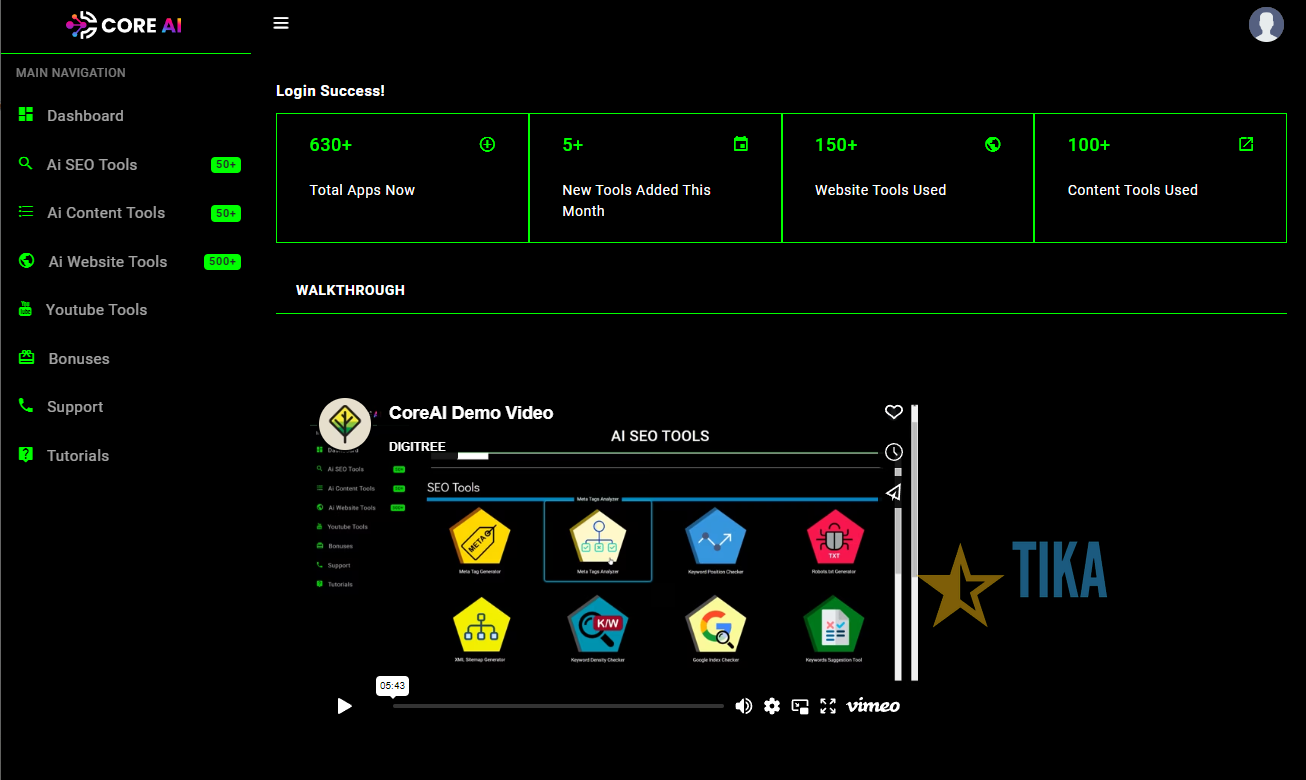Toggle picture-in-picture playback mode
The height and width of the screenshot is (780, 1306).
point(800,706)
